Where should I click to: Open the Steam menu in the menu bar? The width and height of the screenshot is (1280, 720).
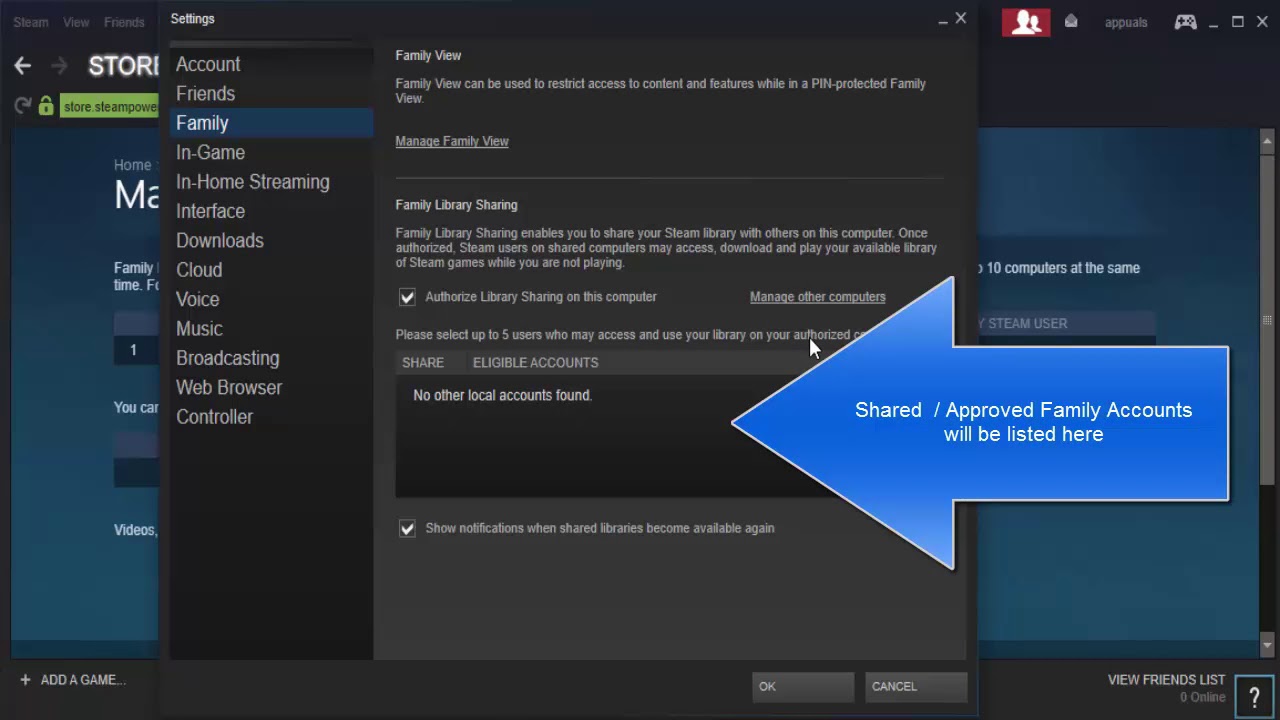point(30,22)
